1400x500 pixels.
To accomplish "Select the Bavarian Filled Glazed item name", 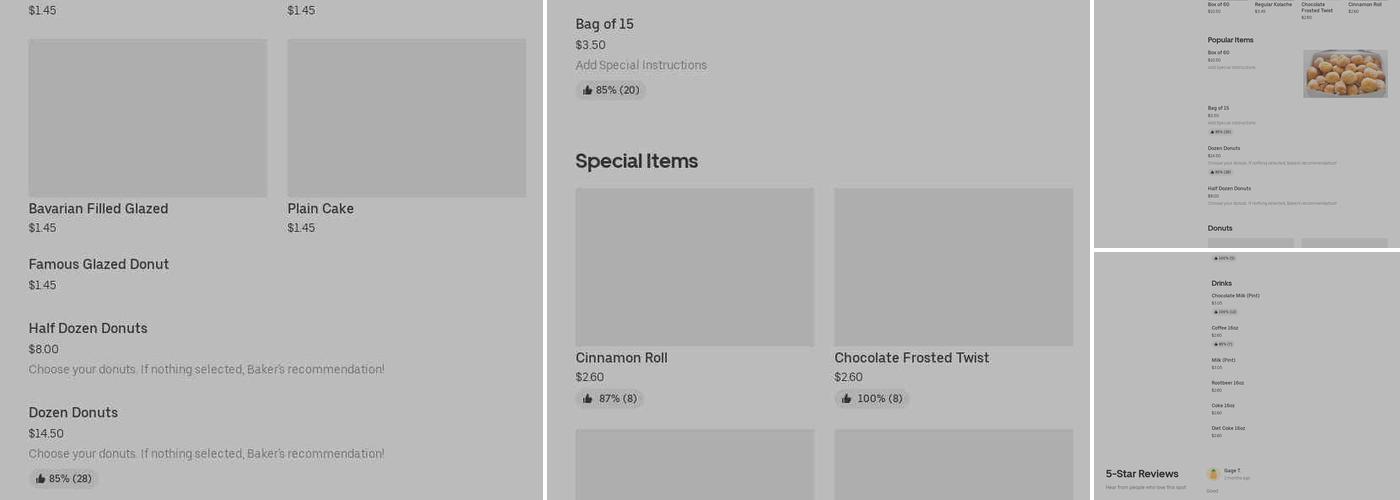I will [x=98, y=209].
